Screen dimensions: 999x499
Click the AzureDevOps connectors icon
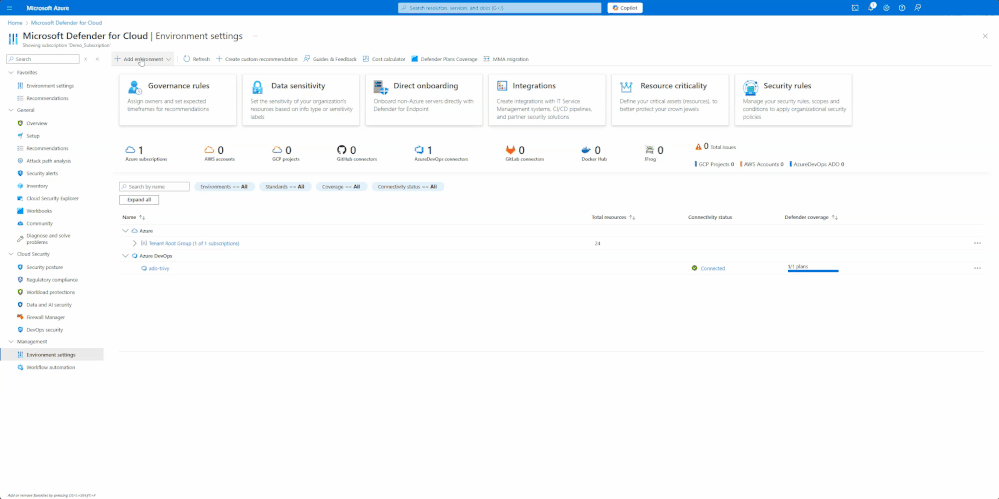click(419, 150)
